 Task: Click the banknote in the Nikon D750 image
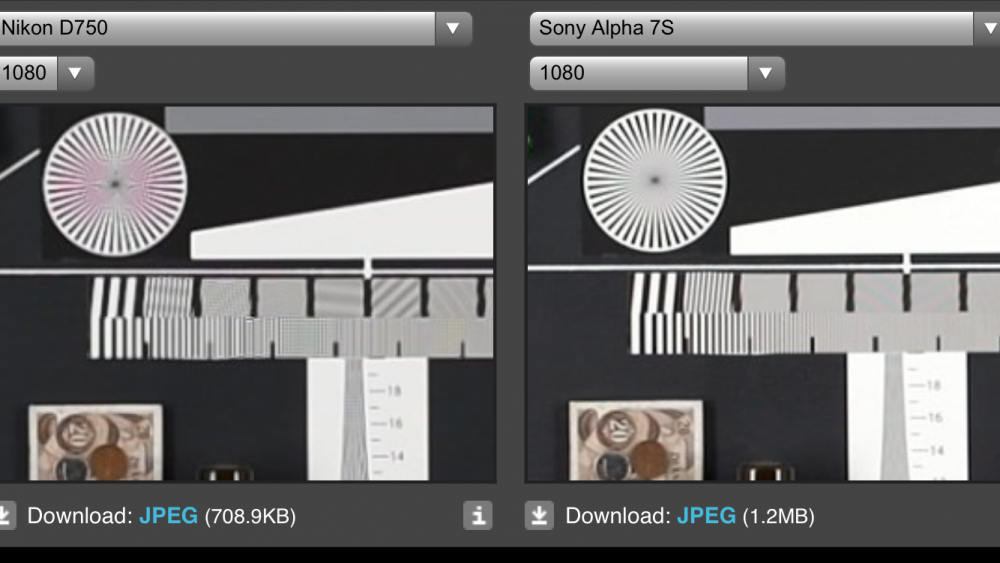click(95, 443)
